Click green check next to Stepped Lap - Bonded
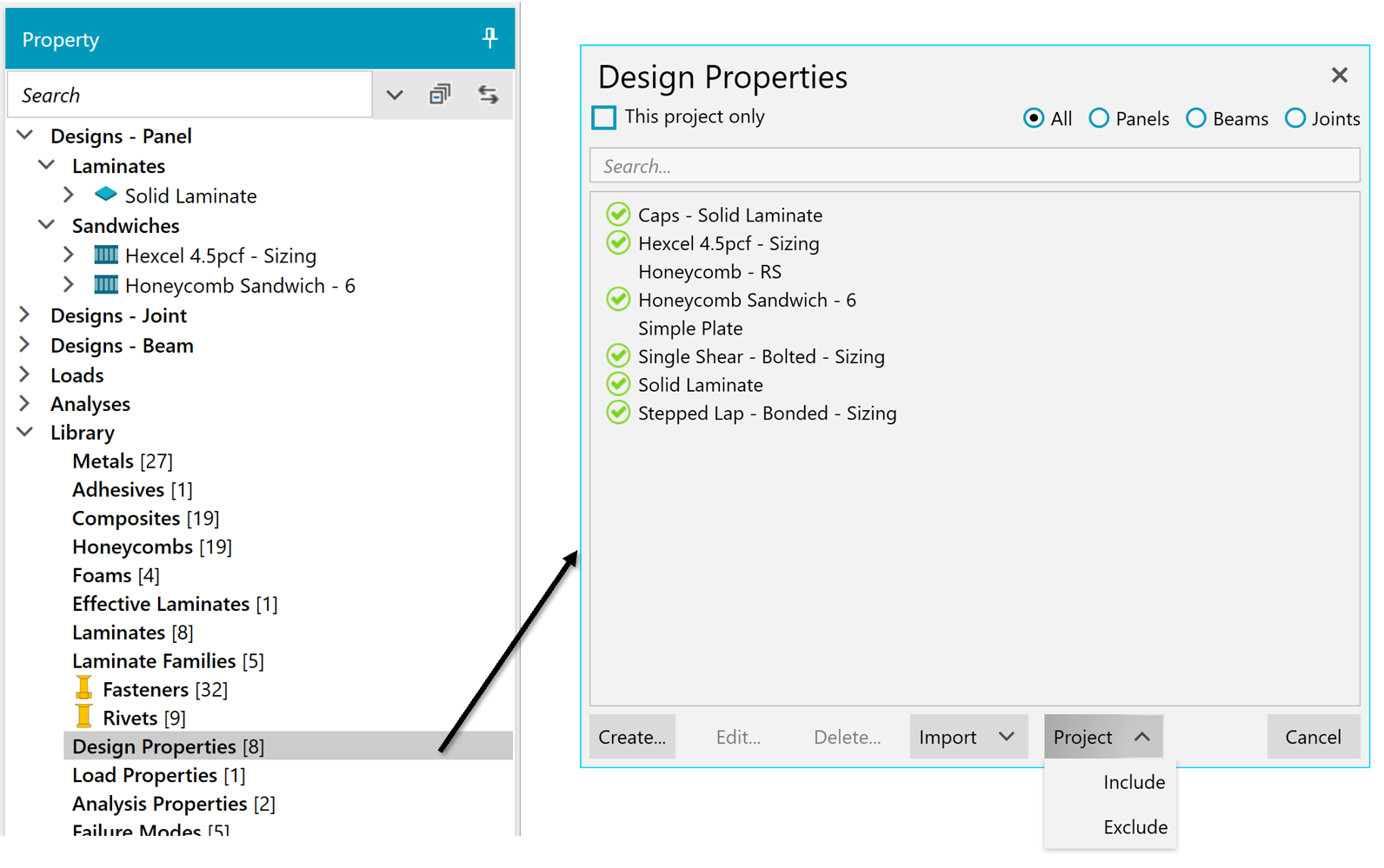The width and height of the screenshot is (1384, 868). [x=618, y=413]
